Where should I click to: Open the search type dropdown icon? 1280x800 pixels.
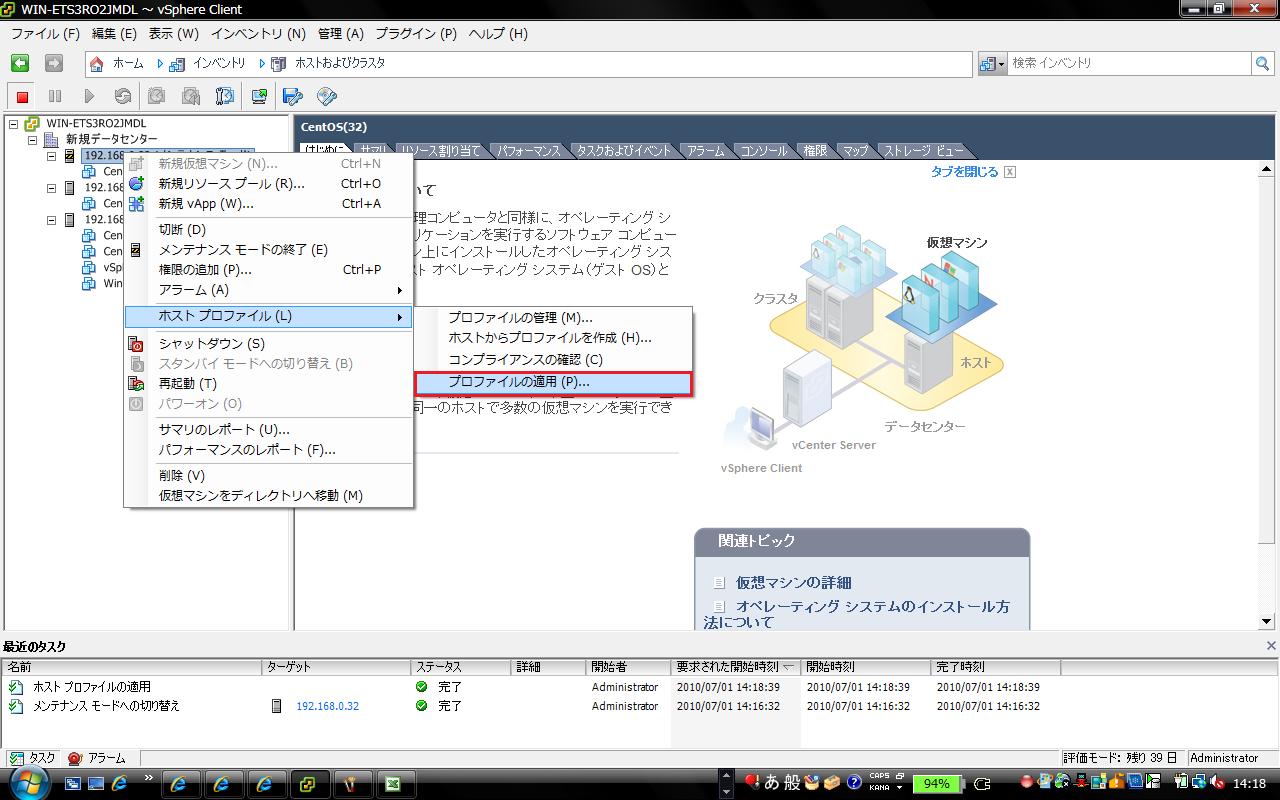(x=993, y=63)
